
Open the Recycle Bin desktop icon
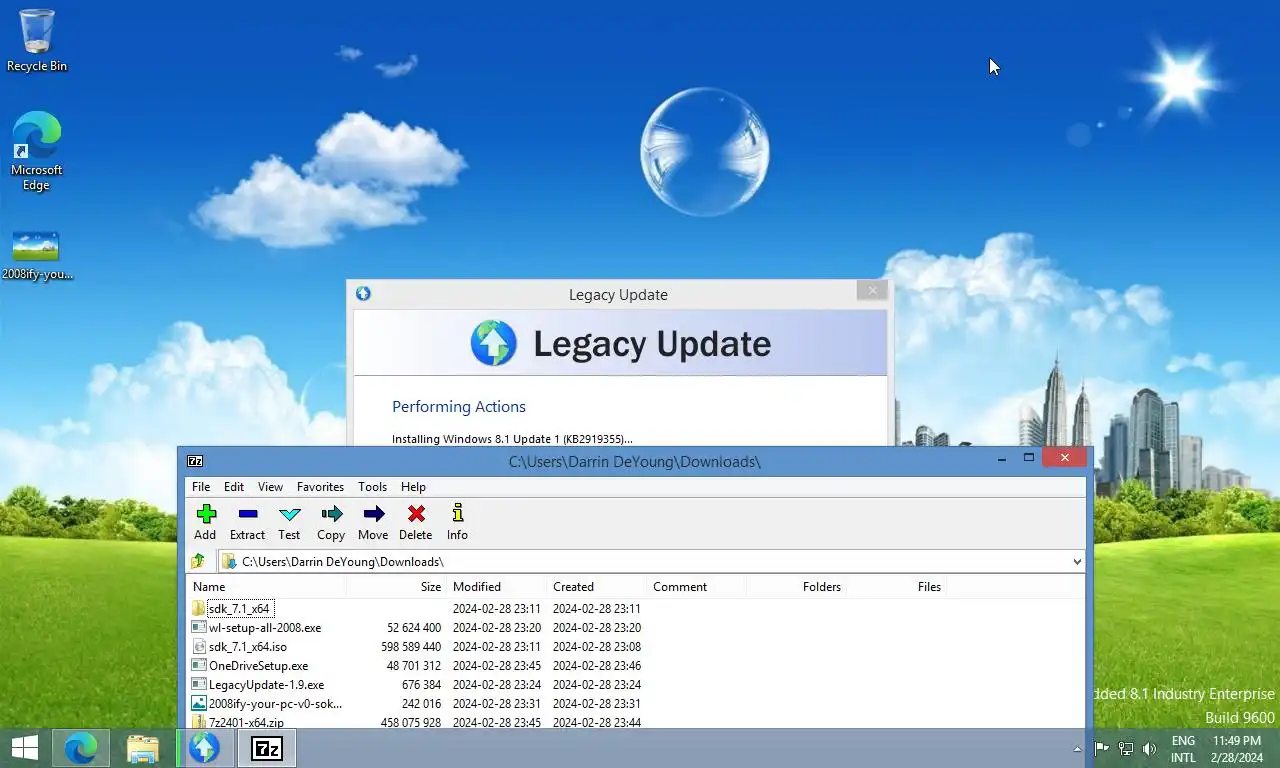tap(37, 41)
